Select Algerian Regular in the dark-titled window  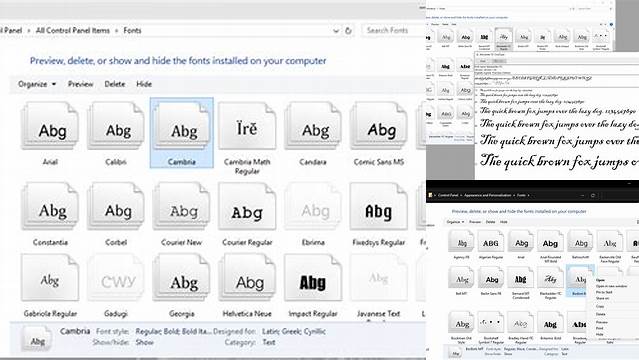(491, 241)
